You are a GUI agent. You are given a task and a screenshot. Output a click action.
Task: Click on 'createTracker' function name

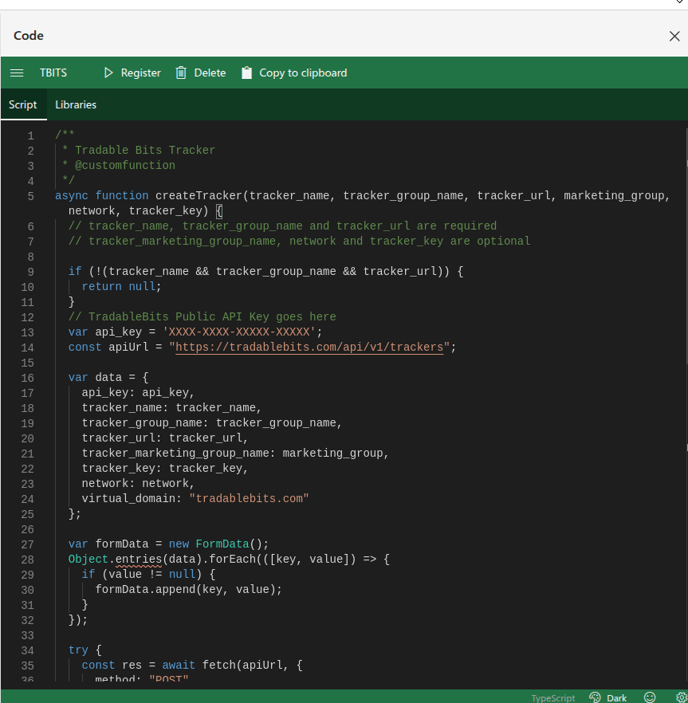pyautogui.click(x=199, y=196)
